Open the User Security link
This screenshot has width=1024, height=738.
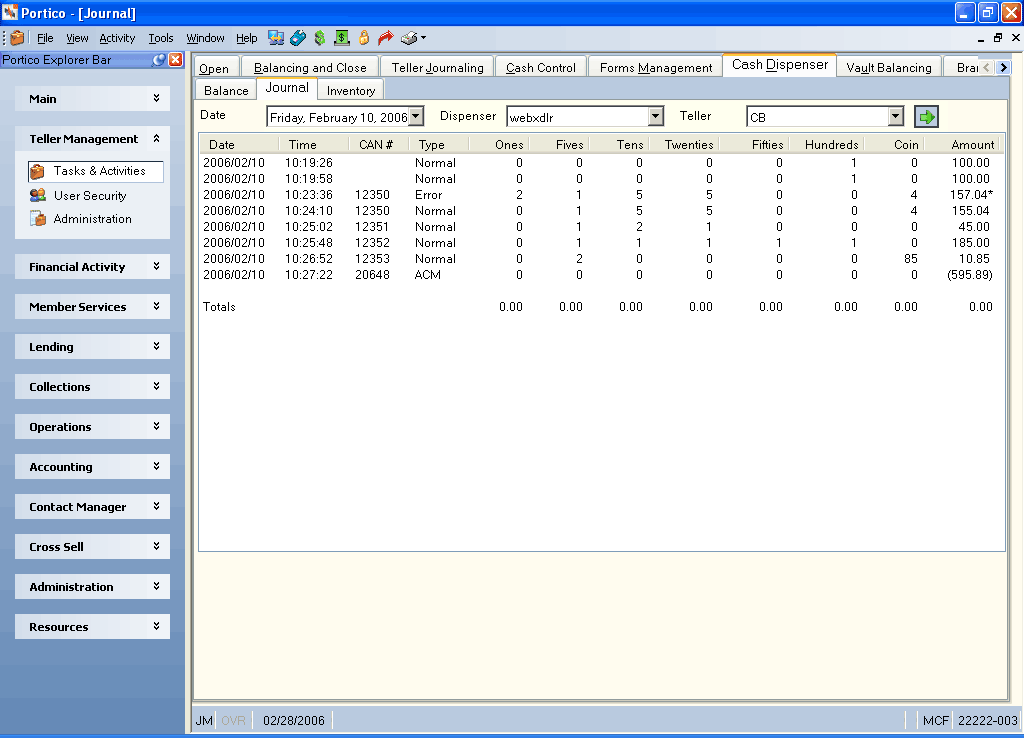[x=90, y=195]
